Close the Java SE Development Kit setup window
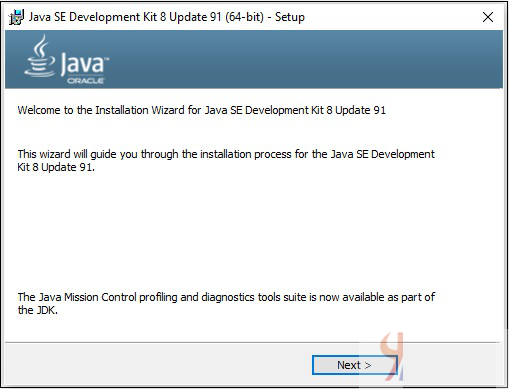This screenshot has height=389, width=509. click(488, 17)
